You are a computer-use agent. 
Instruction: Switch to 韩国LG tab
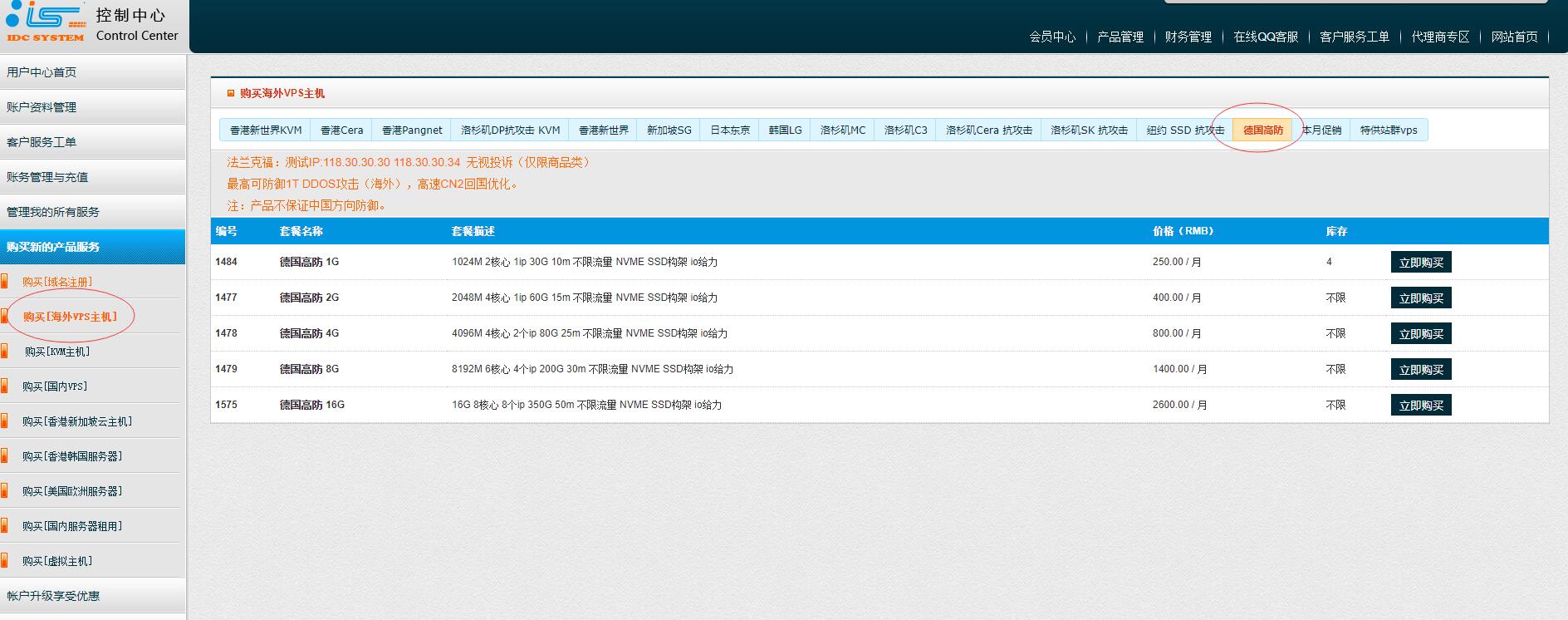(x=785, y=130)
